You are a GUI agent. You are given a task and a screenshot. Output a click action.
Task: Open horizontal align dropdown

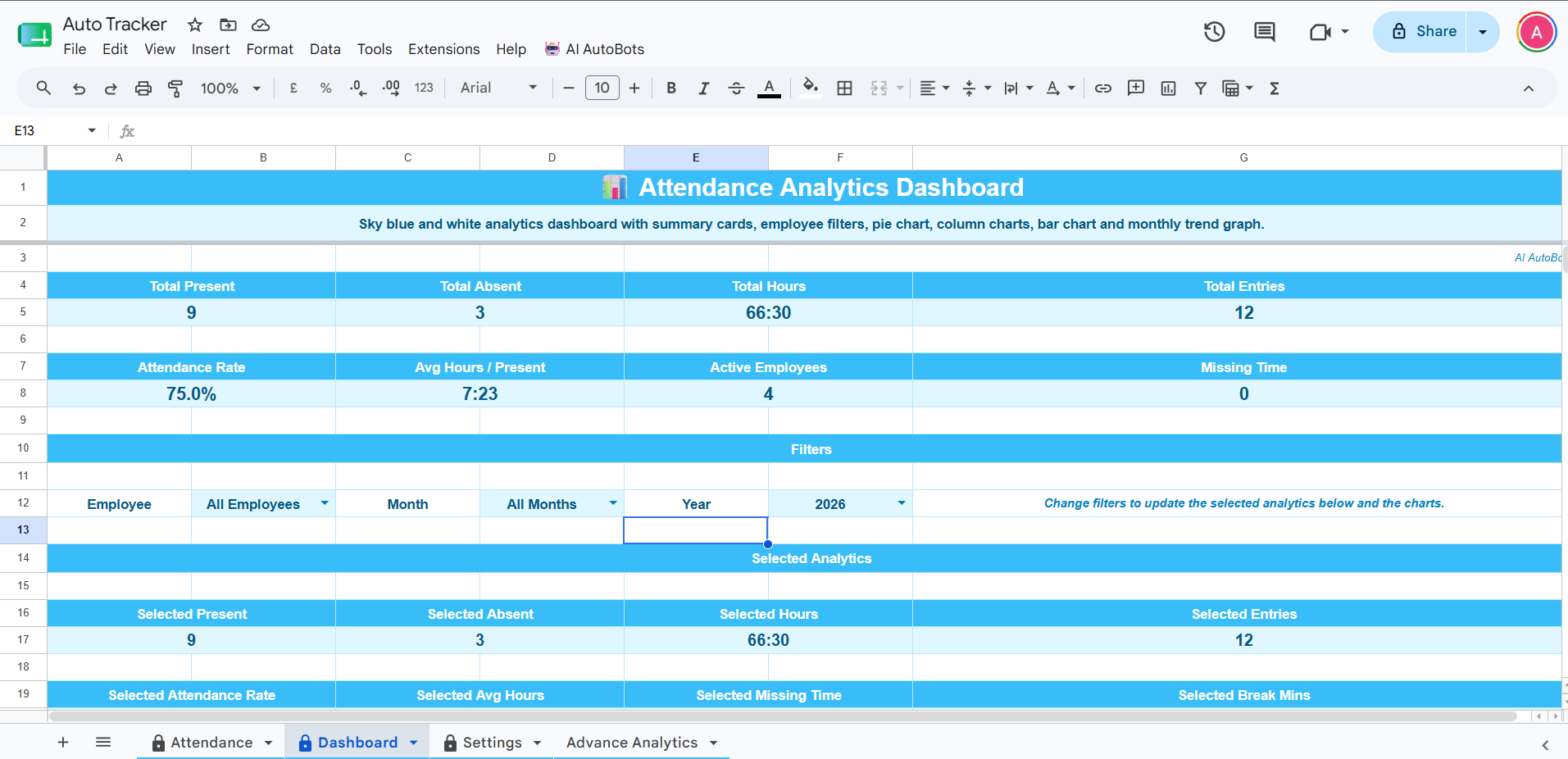[x=934, y=88]
